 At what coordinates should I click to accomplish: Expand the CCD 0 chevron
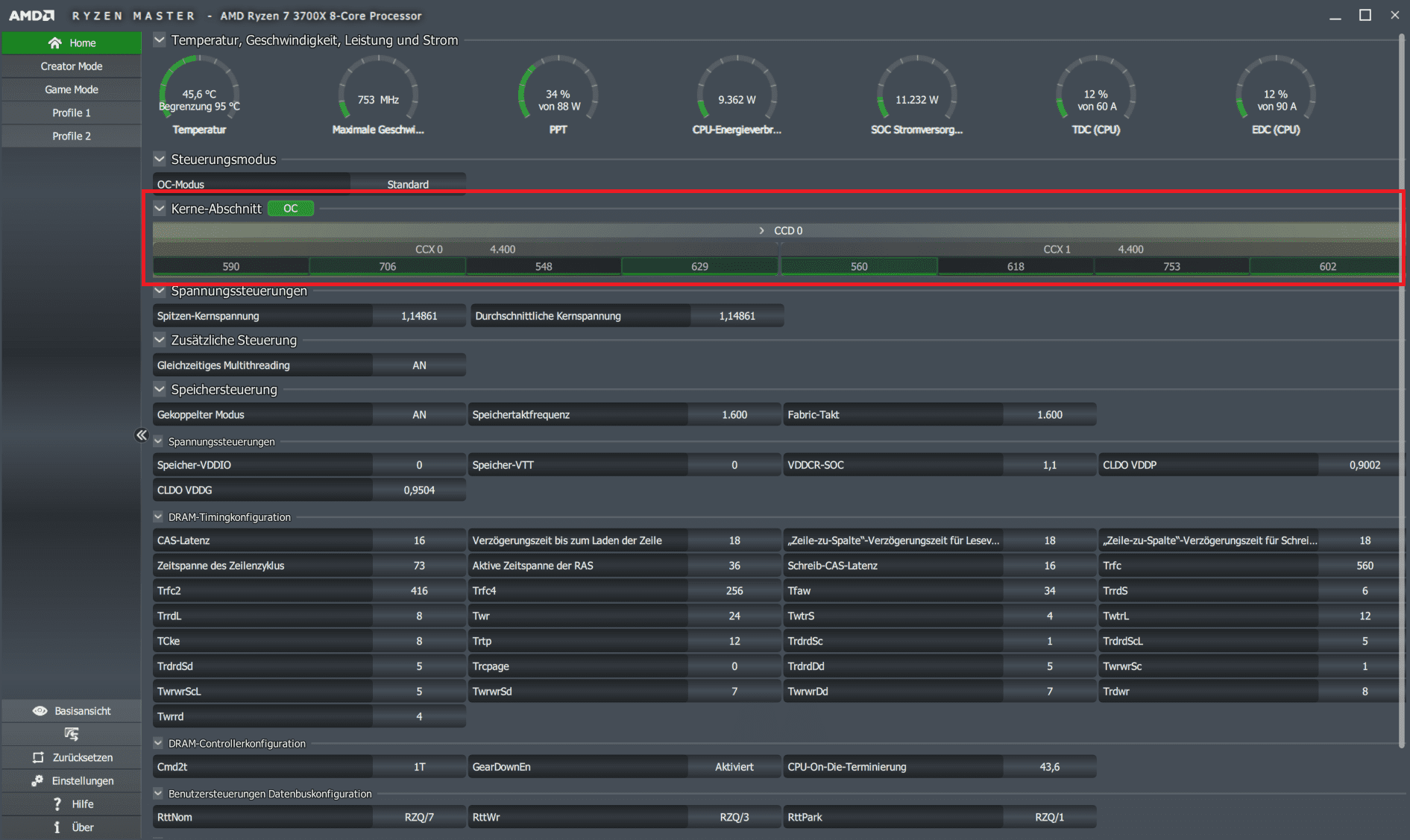tap(761, 230)
